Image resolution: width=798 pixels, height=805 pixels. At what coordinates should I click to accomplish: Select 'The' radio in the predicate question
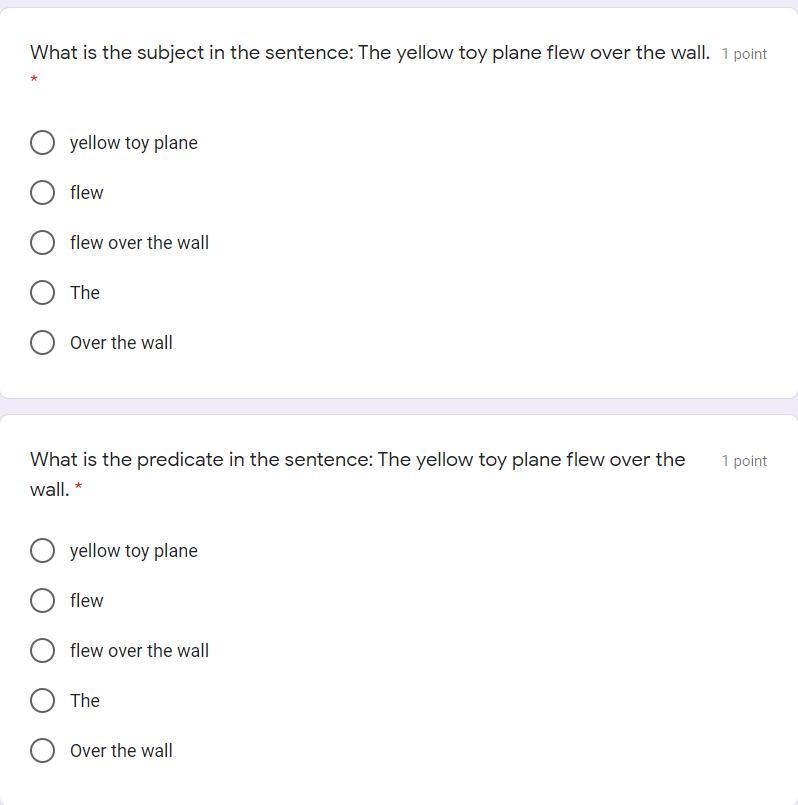click(42, 701)
